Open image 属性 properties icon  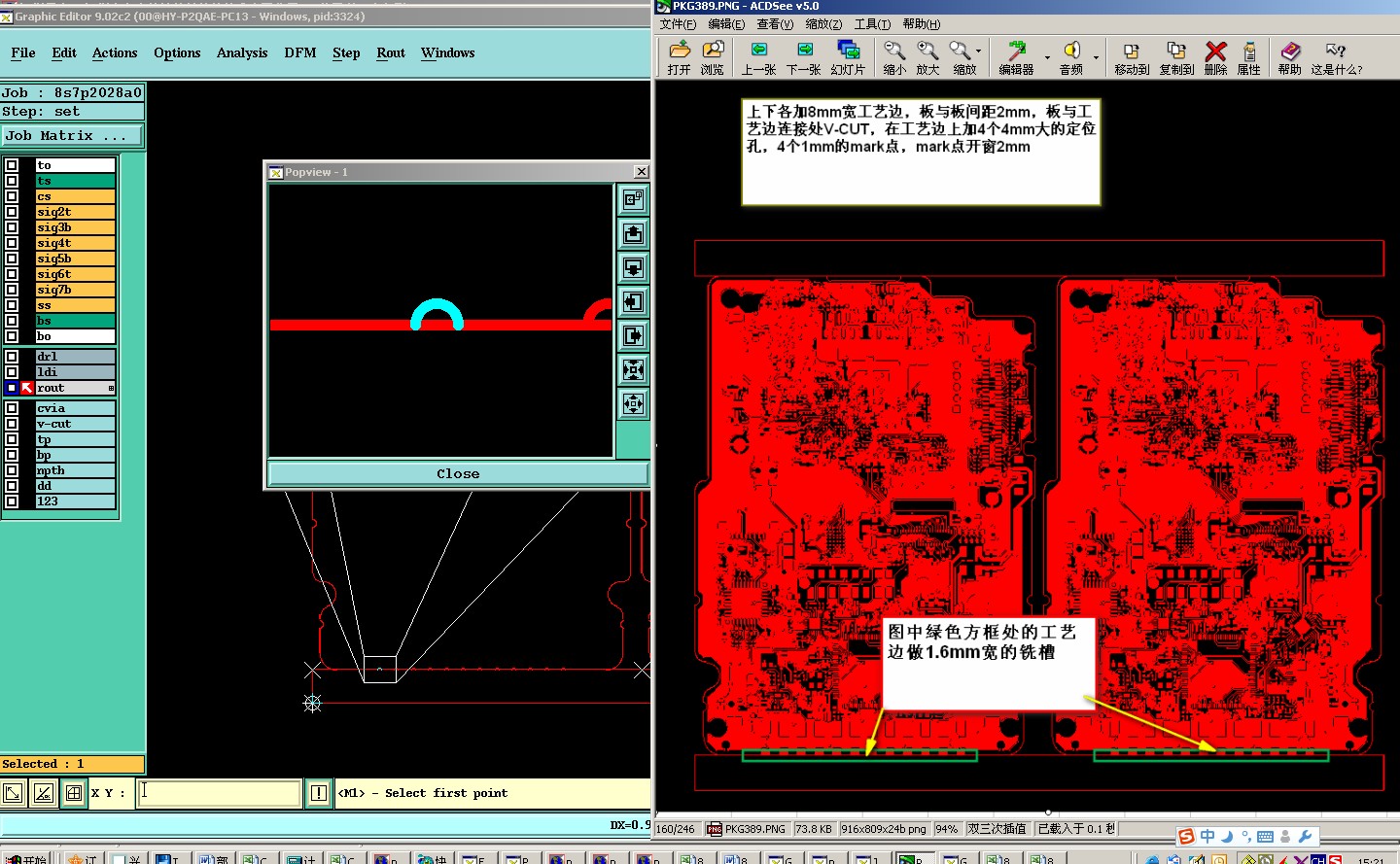(x=1249, y=51)
